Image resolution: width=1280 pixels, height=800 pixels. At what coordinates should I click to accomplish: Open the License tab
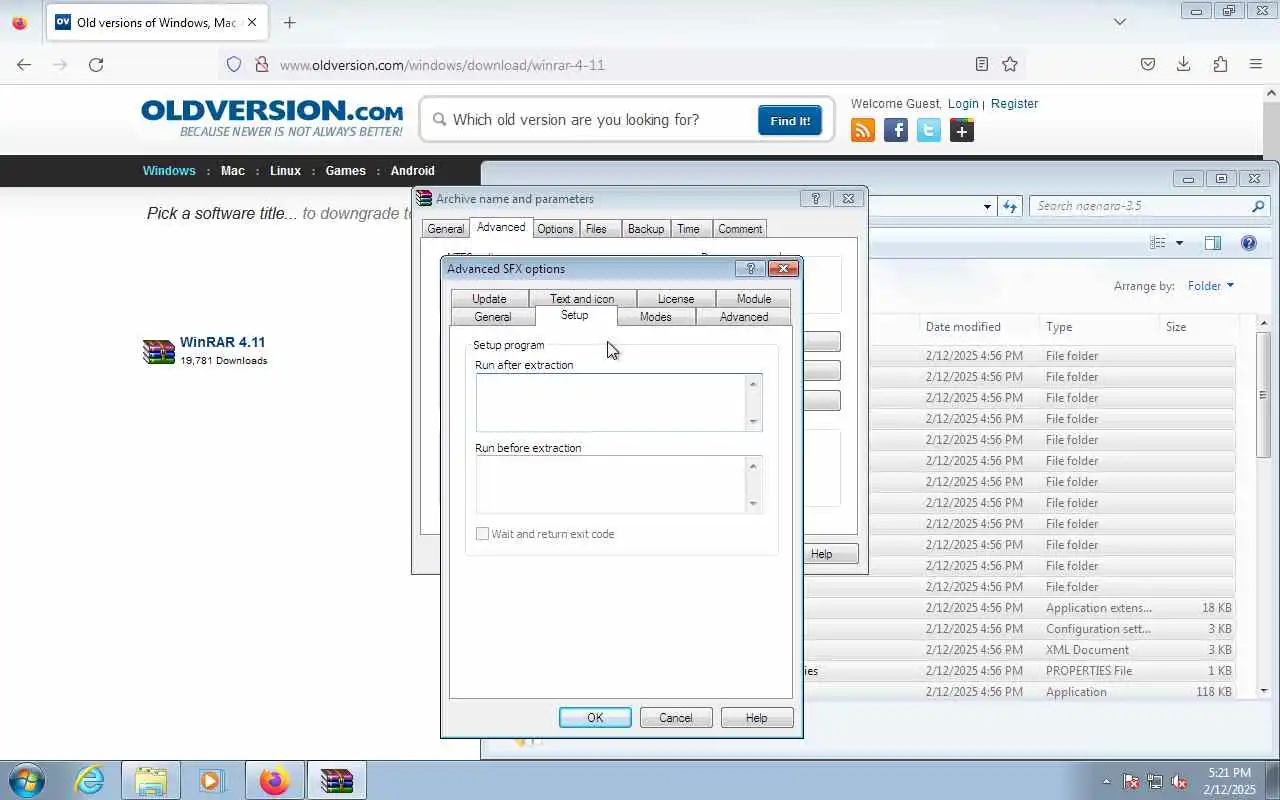(x=676, y=298)
